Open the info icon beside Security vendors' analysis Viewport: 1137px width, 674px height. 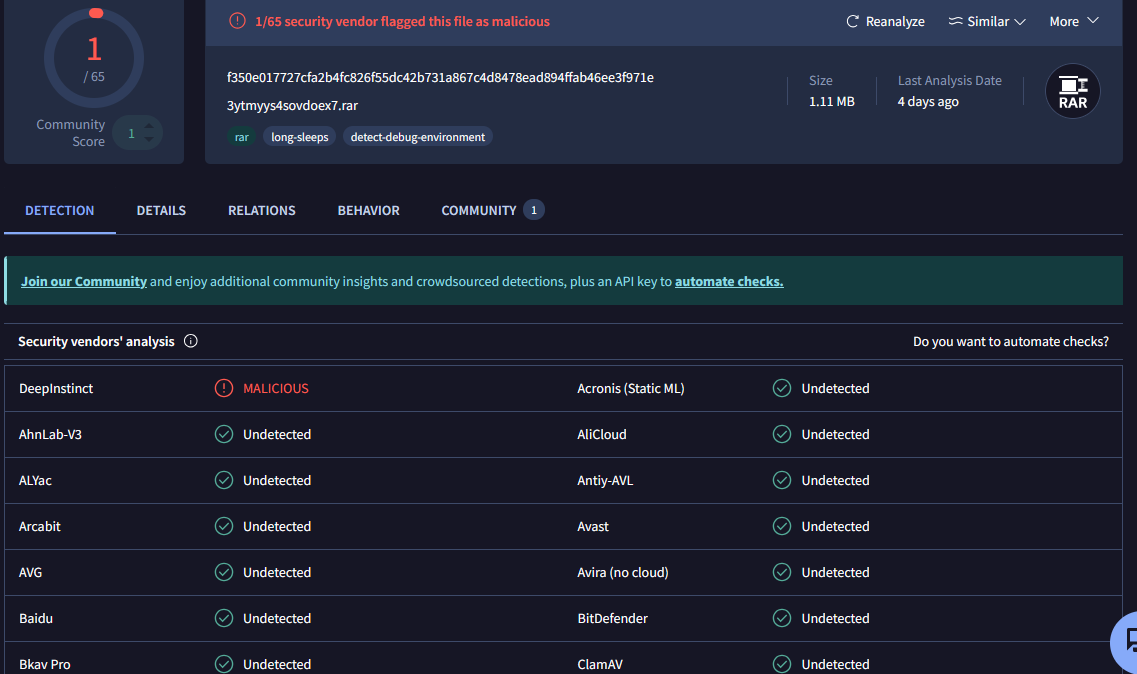click(191, 341)
